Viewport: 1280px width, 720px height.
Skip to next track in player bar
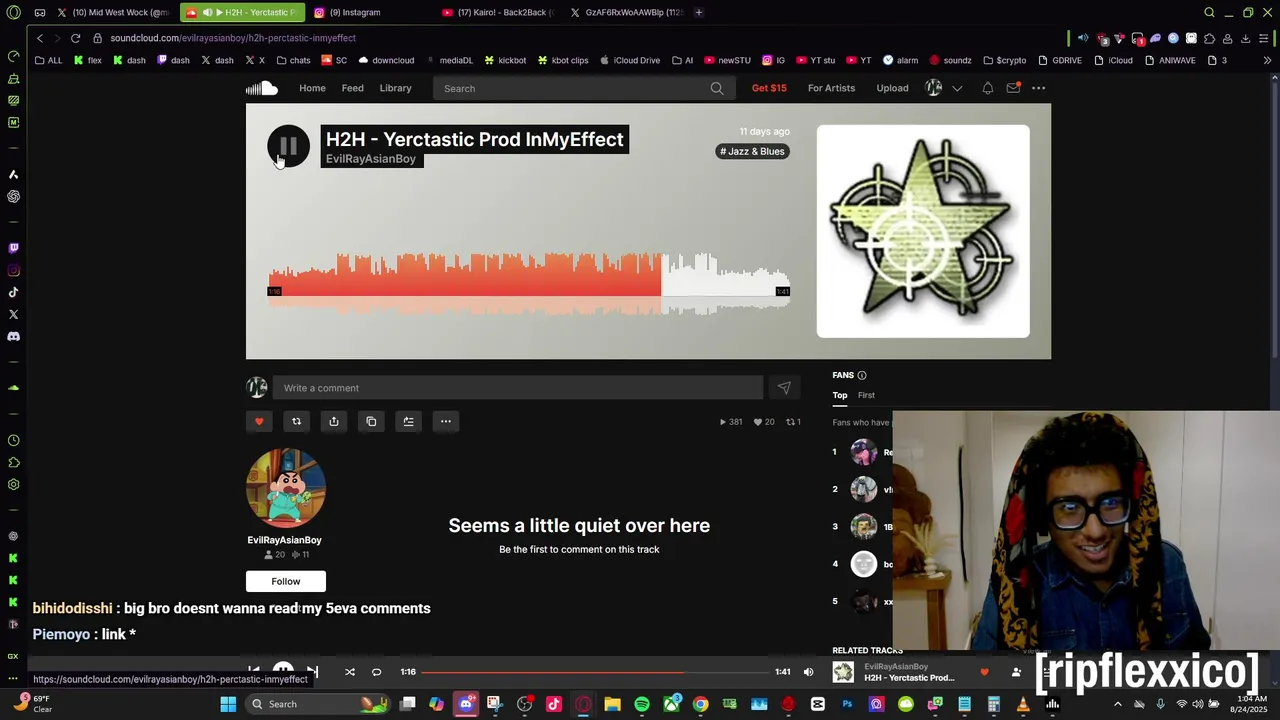pos(313,672)
